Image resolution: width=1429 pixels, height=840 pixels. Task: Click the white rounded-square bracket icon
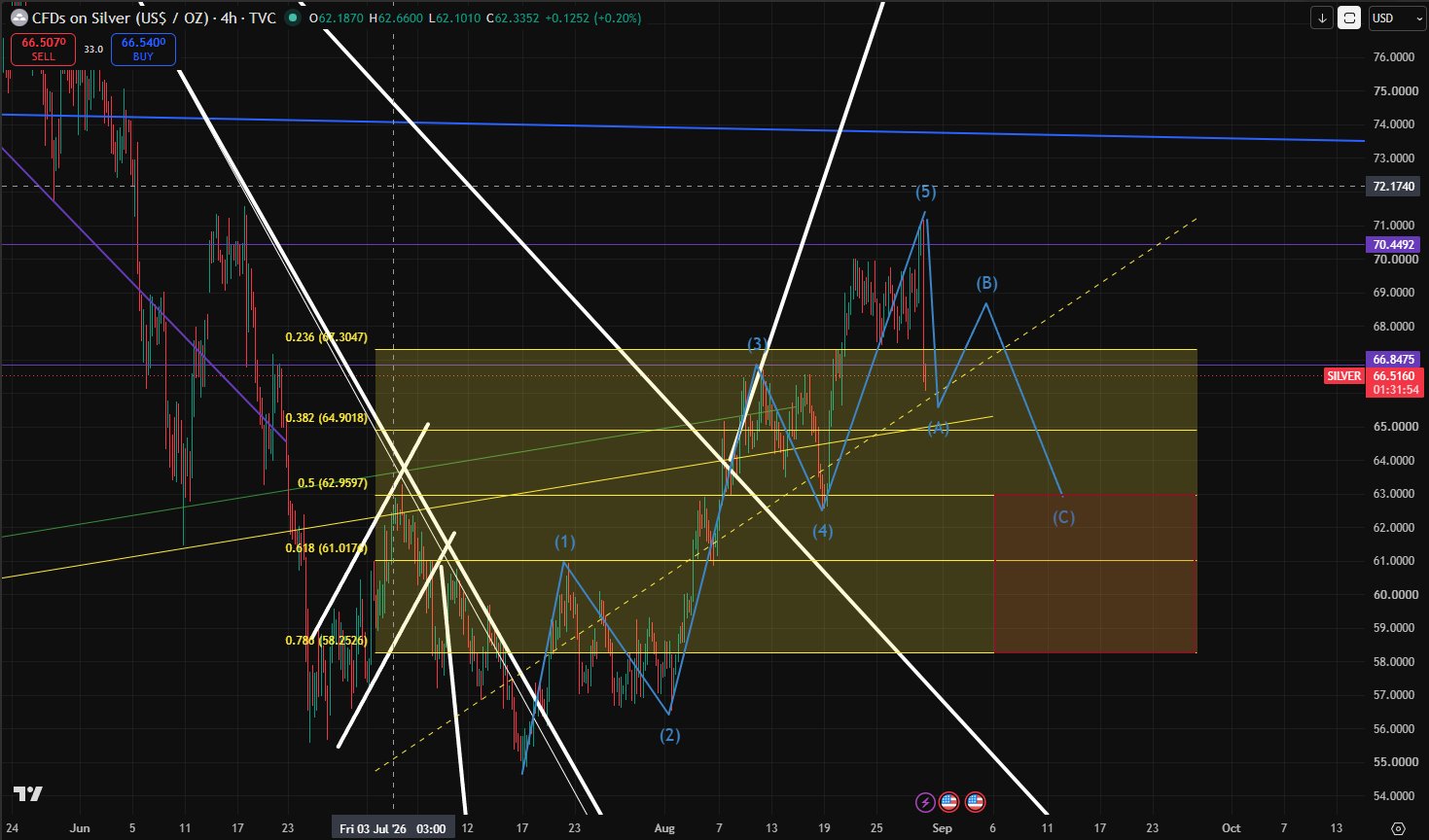1349,17
